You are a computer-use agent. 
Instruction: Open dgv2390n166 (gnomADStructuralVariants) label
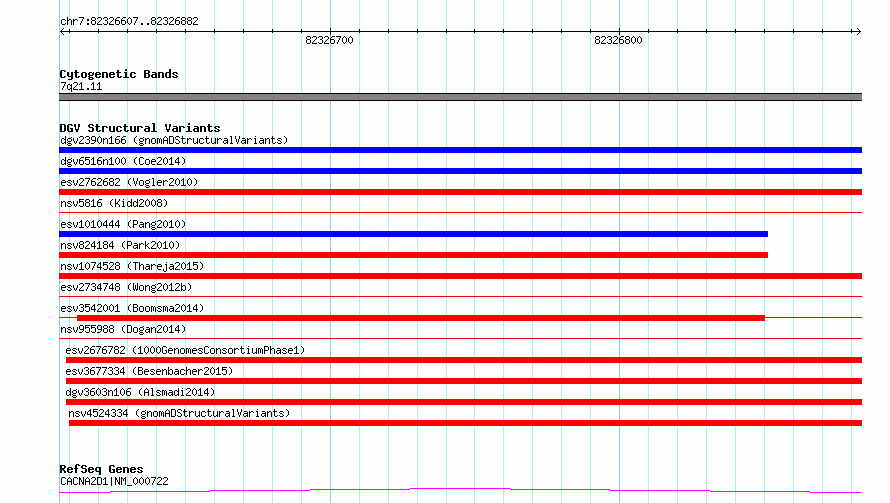click(174, 140)
